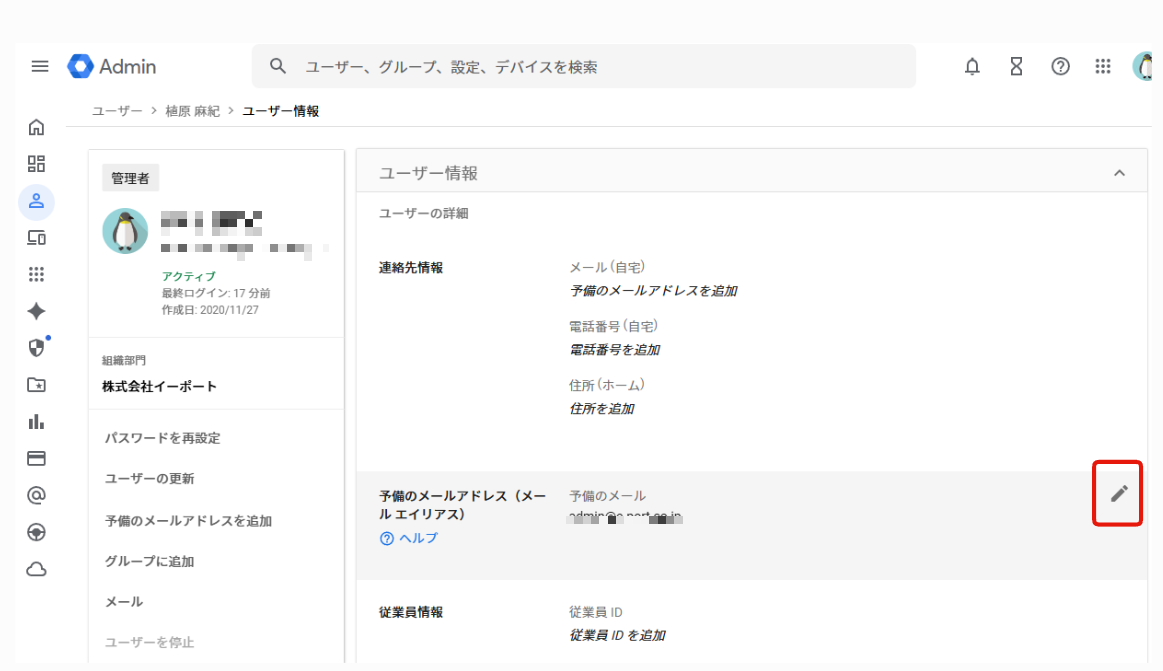Image resolution: width=1163 pixels, height=671 pixels.
Task: Select パスワードを再設定 in the user panel
Action: tap(163, 438)
